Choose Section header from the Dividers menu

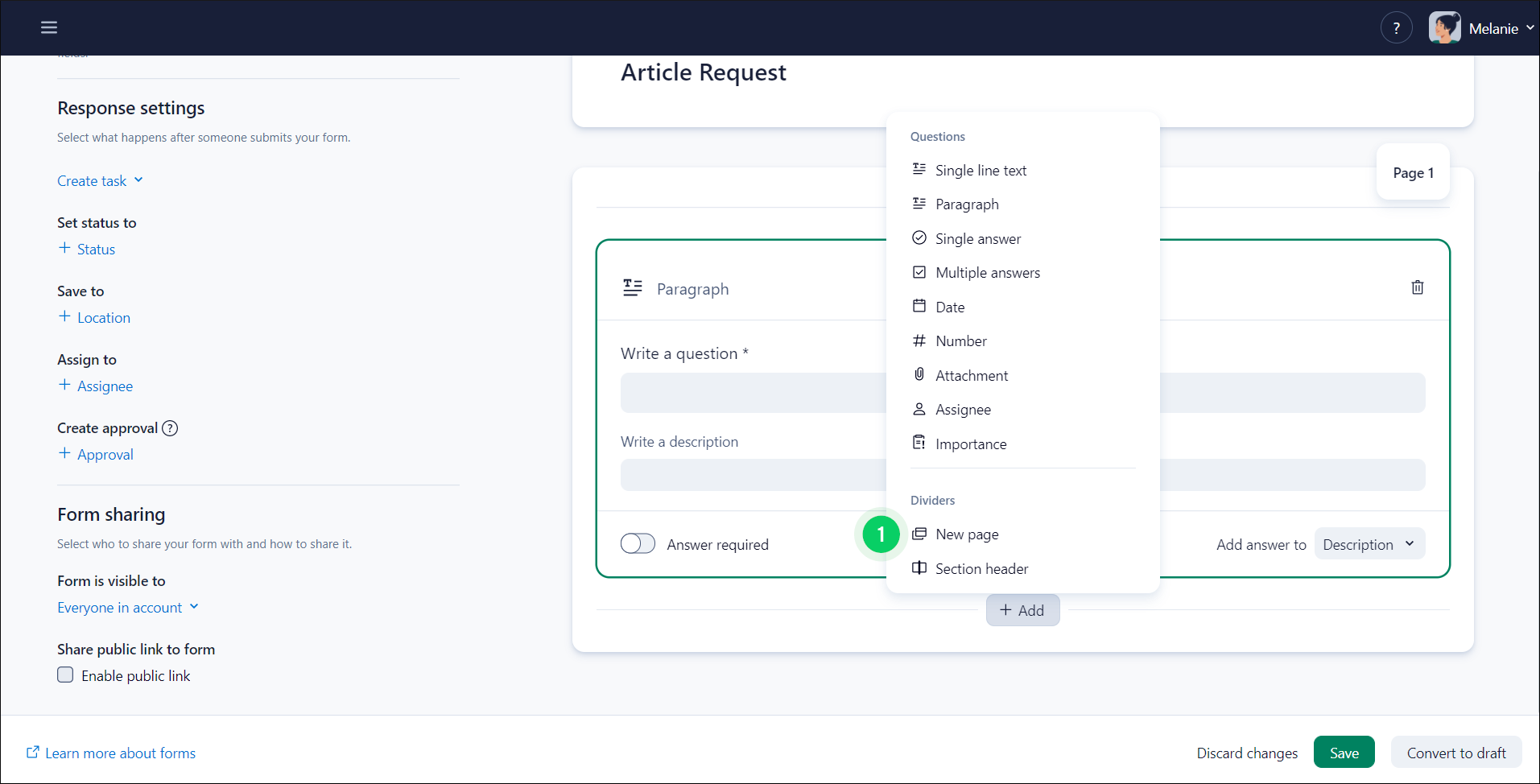click(981, 568)
